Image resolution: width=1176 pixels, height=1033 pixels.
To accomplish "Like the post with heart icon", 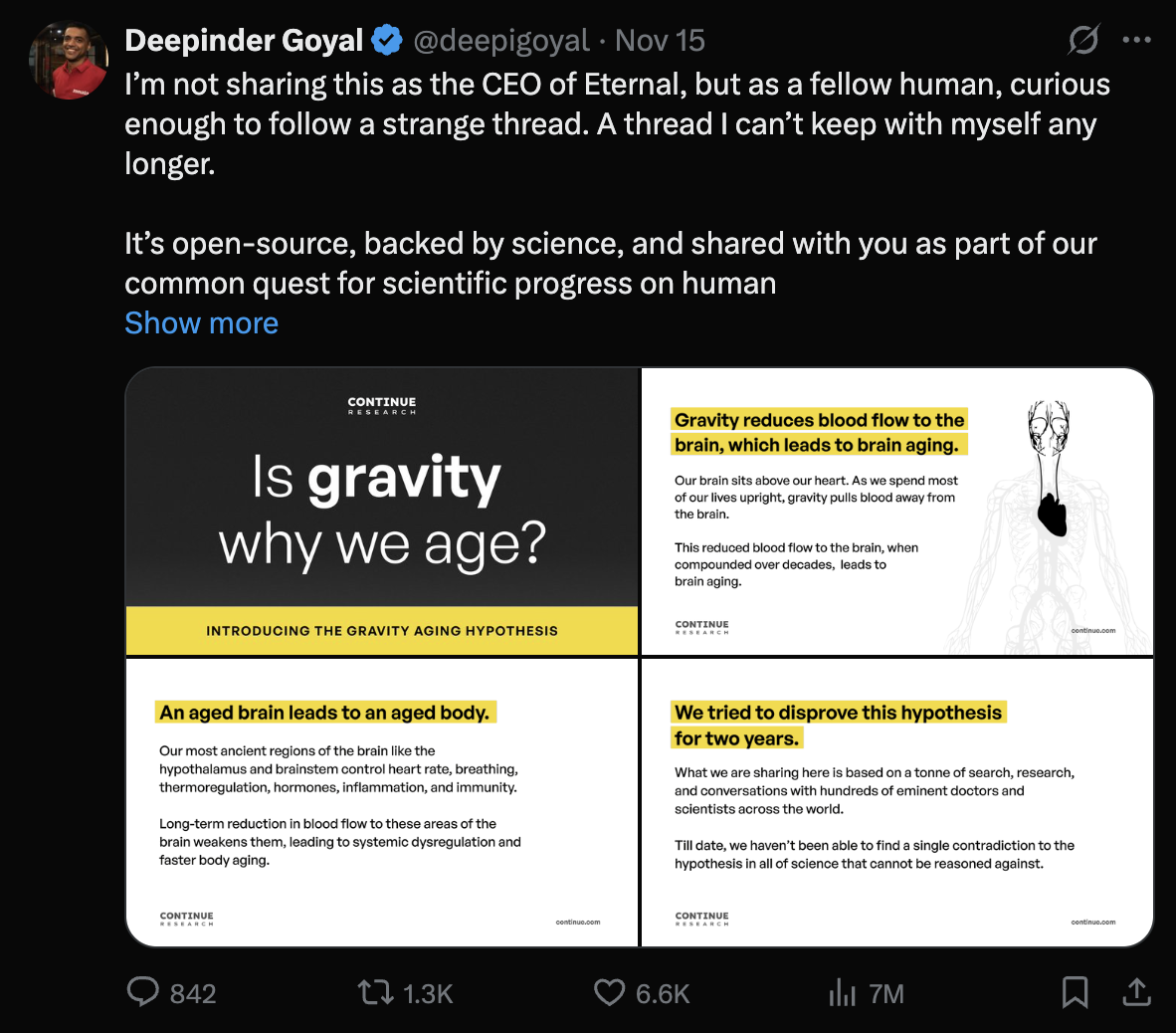I will [x=609, y=991].
